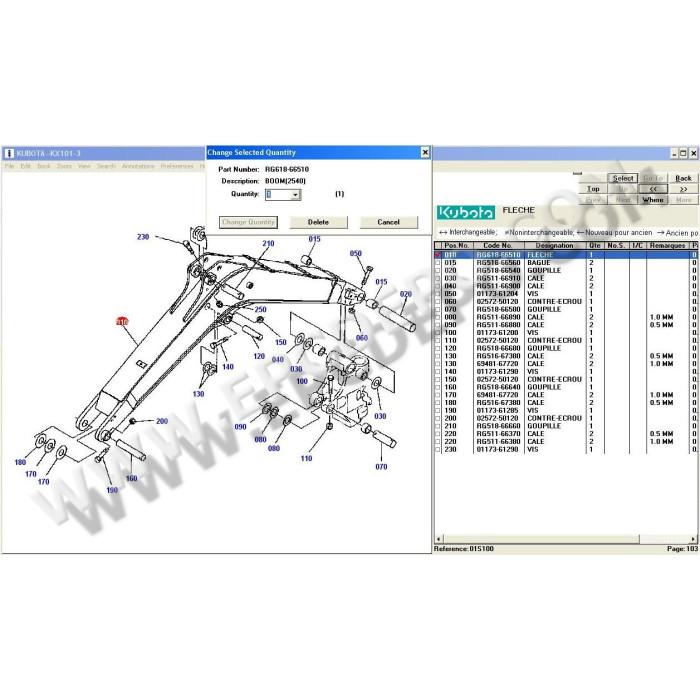Select callout 150 in the boom diagram

tap(280, 342)
